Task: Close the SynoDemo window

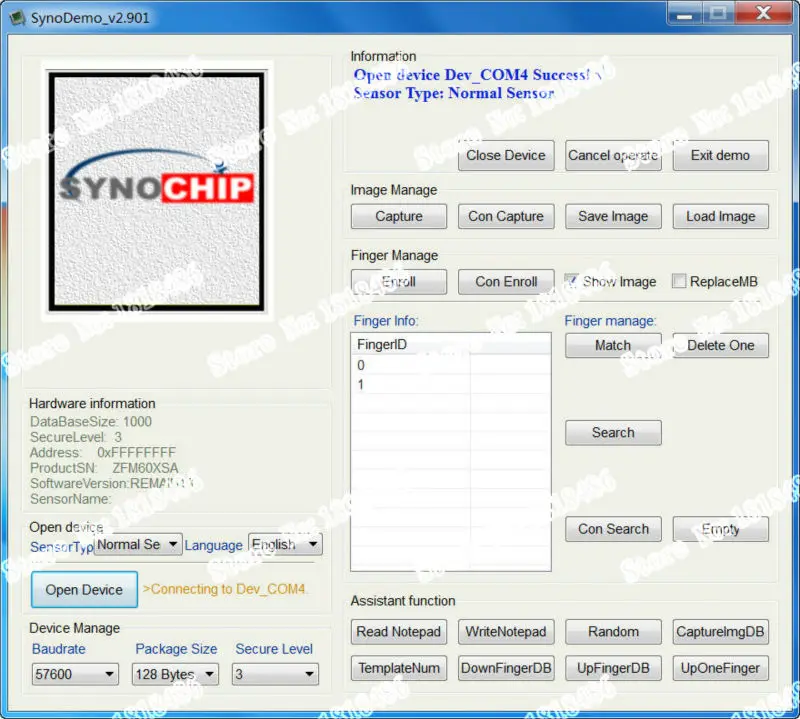Action: [763, 14]
